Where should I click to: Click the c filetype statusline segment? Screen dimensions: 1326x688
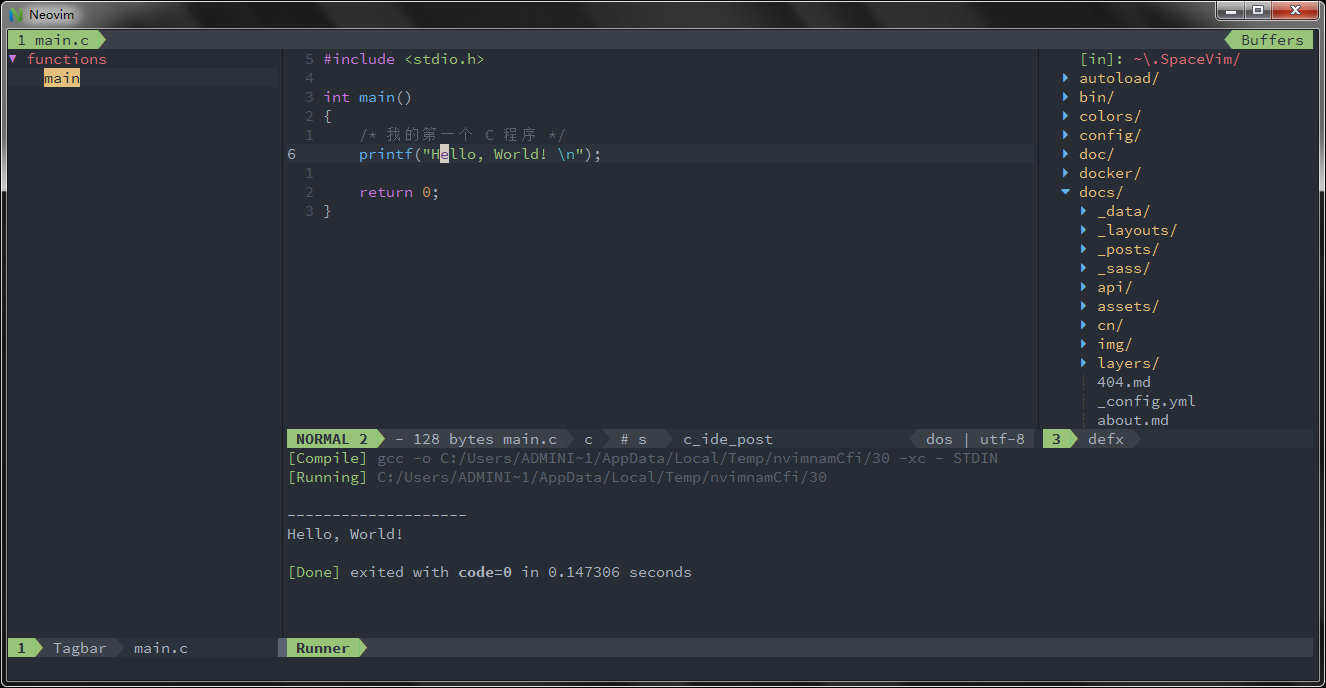coord(588,439)
